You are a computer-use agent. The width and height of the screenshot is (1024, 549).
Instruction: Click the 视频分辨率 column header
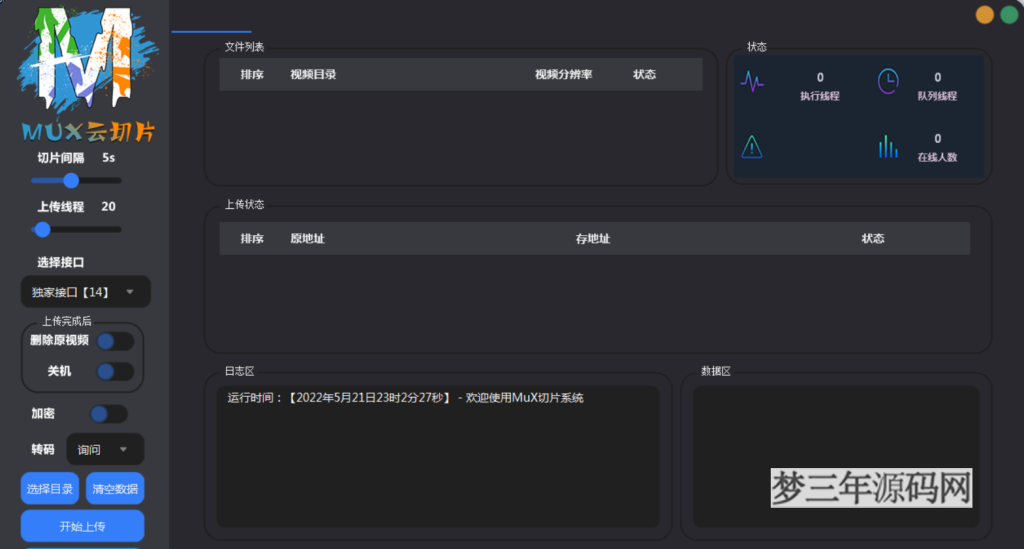563,75
